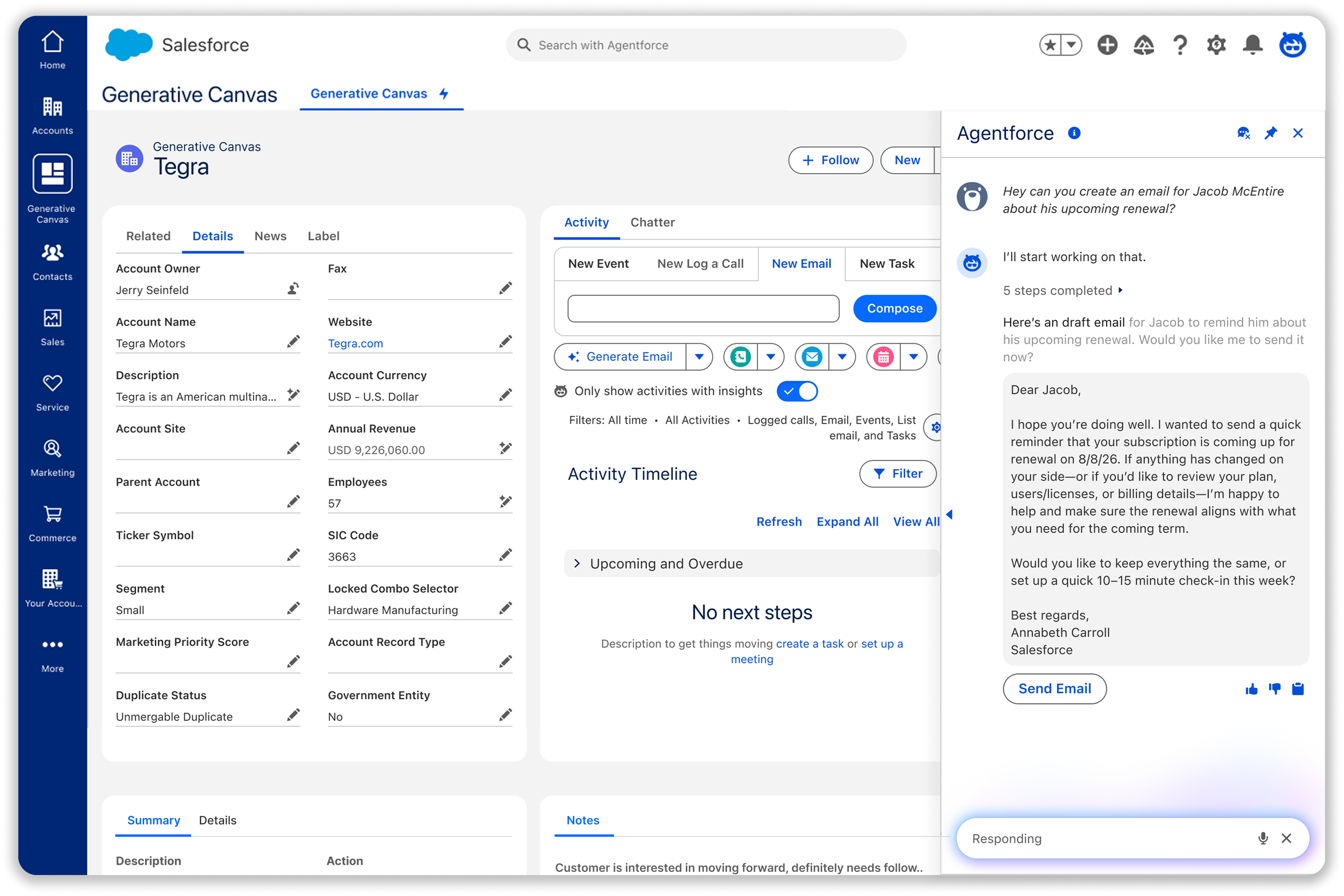Open the email action dropdown arrow
The width and height of the screenshot is (1344, 896).
tap(842, 357)
